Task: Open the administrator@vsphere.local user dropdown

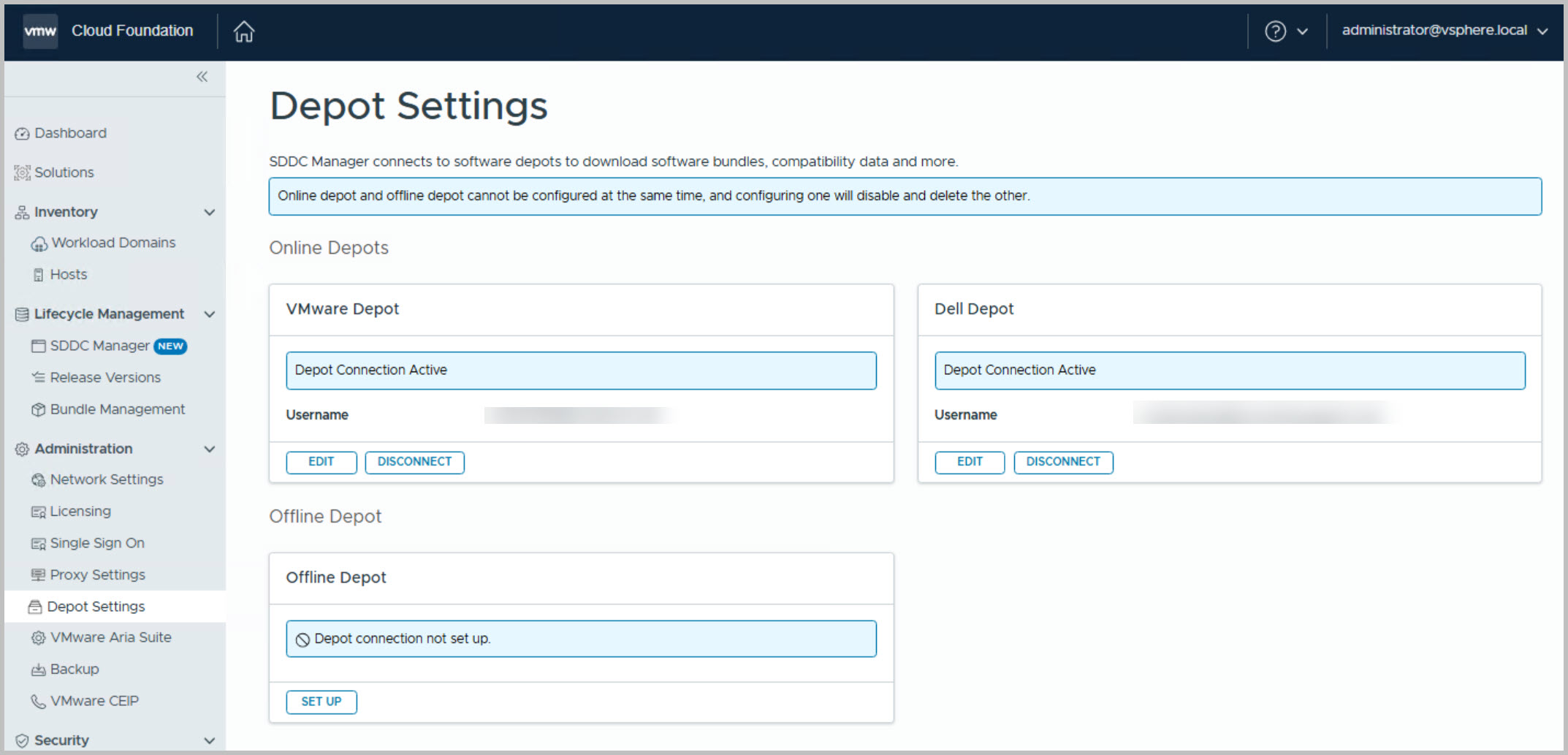Action: coord(1444,31)
